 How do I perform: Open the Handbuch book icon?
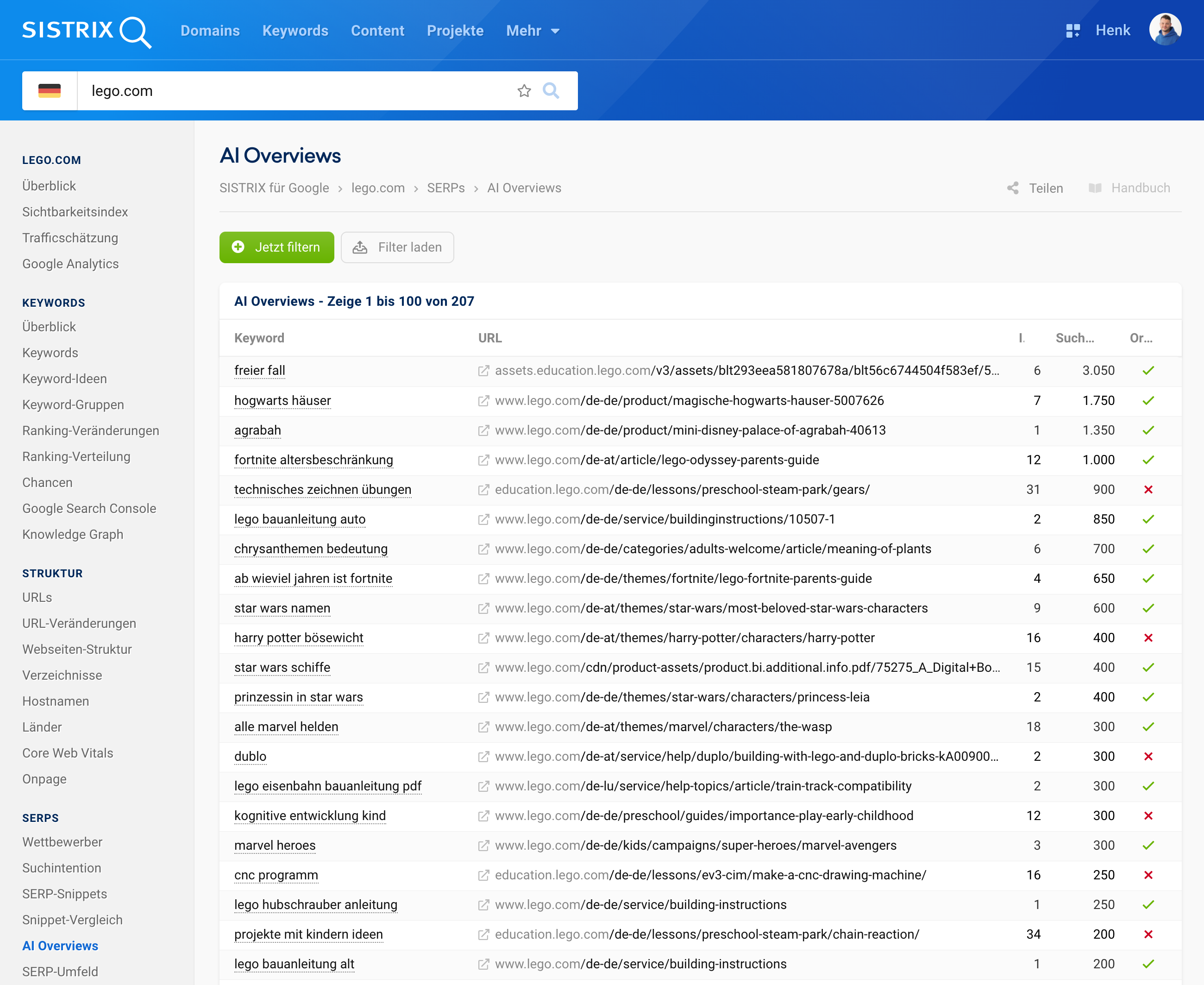[x=1095, y=188]
